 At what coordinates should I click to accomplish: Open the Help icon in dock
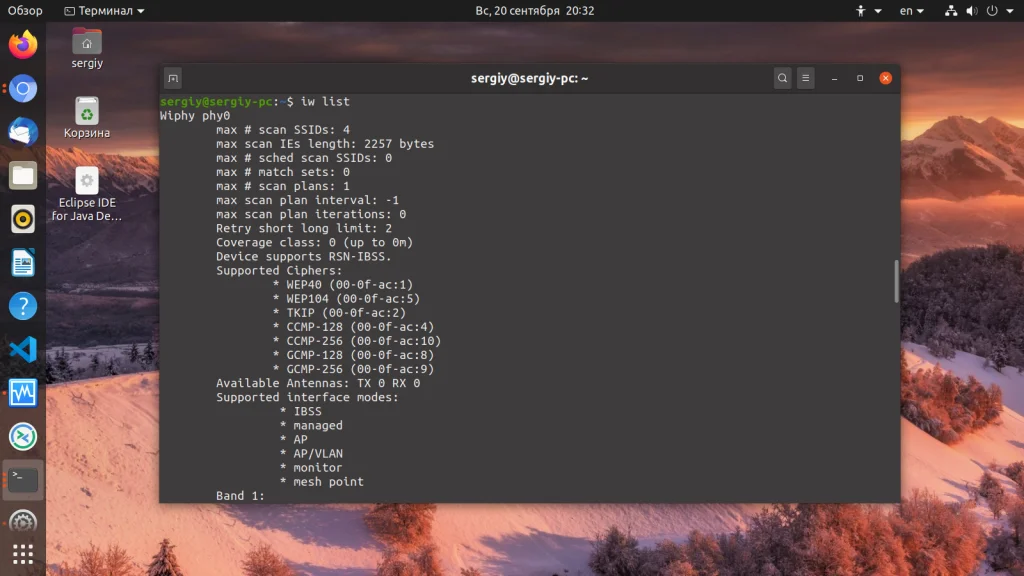tap(23, 306)
